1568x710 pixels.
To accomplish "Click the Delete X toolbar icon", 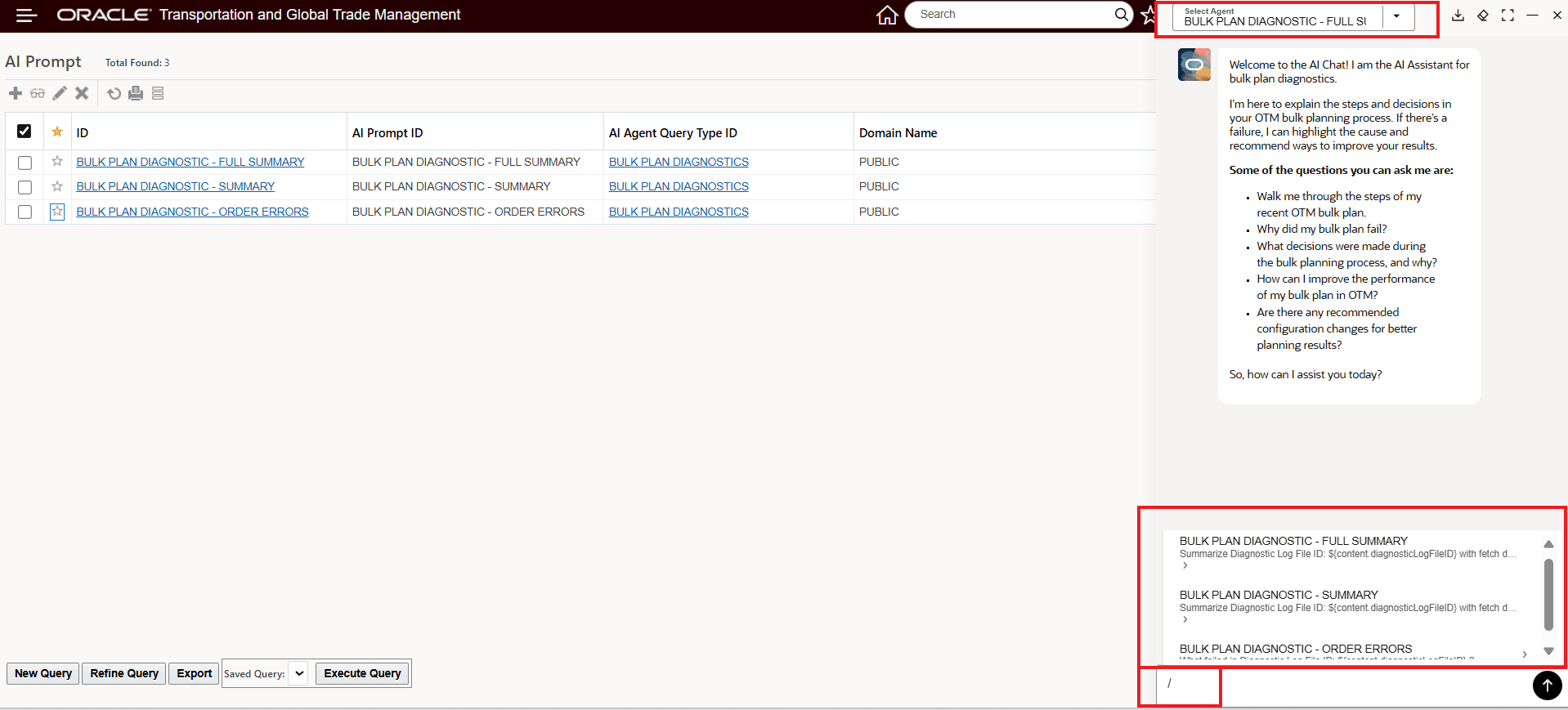I will [x=82, y=93].
